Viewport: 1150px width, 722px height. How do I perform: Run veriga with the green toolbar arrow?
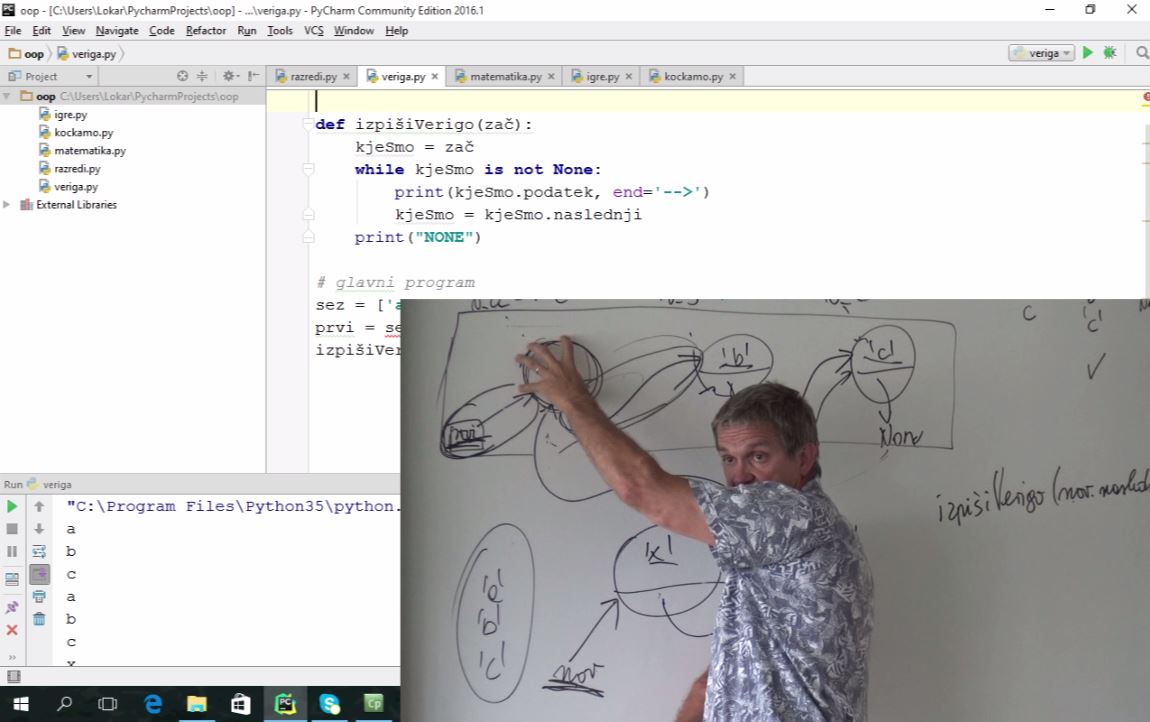[1088, 53]
